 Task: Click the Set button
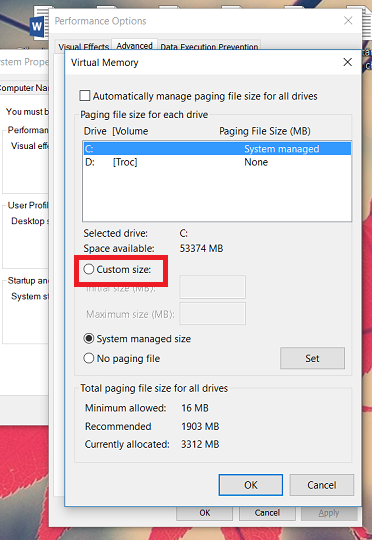pyautogui.click(x=312, y=358)
